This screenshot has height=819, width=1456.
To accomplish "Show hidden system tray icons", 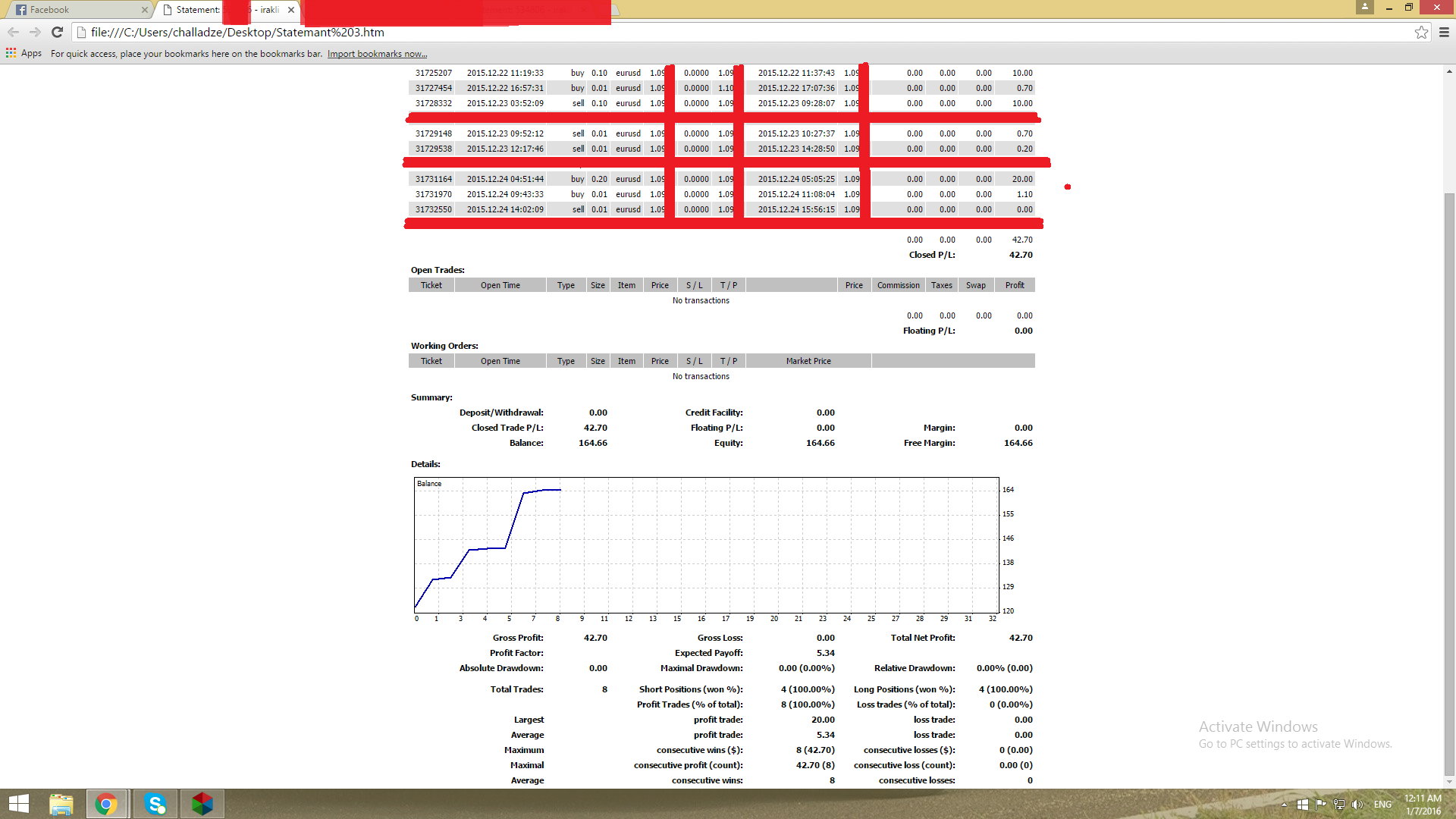I will [1284, 805].
